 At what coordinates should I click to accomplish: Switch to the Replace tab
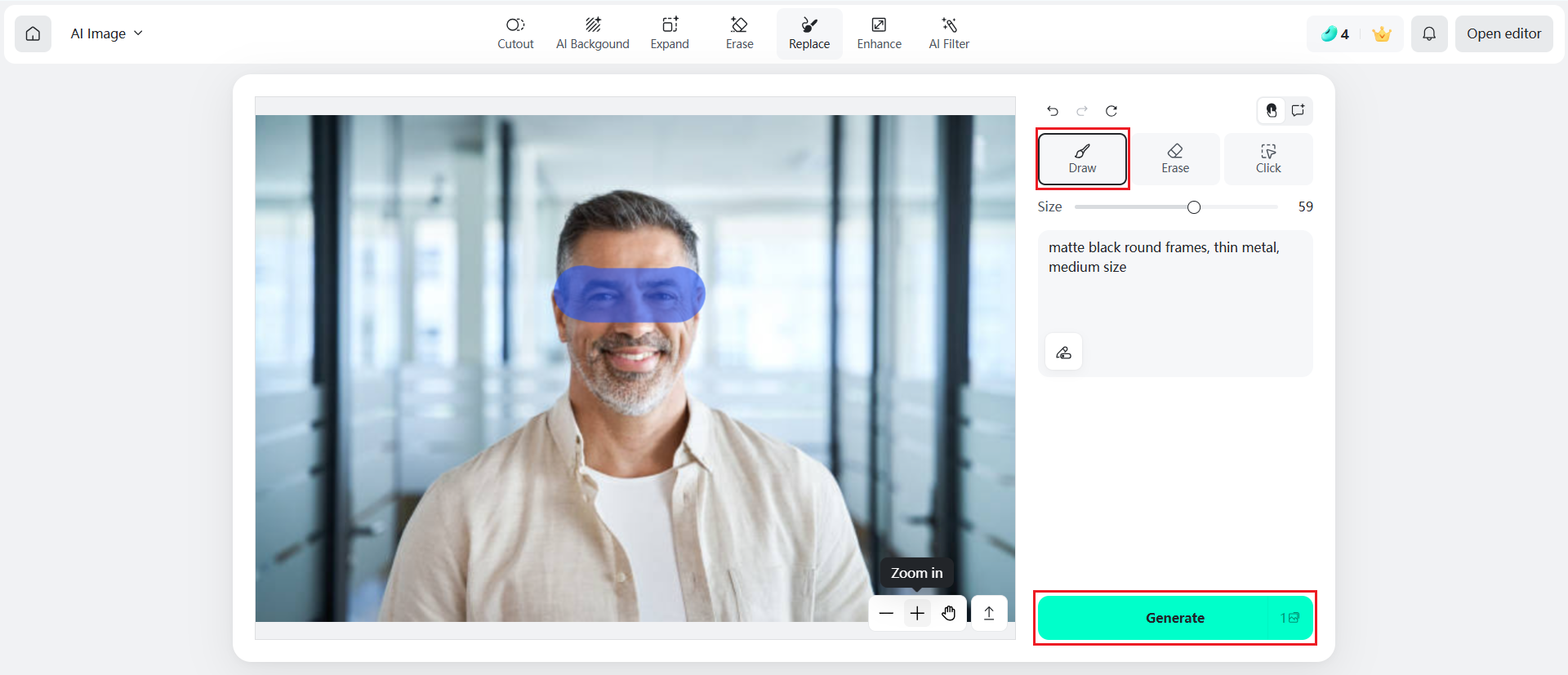808,33
